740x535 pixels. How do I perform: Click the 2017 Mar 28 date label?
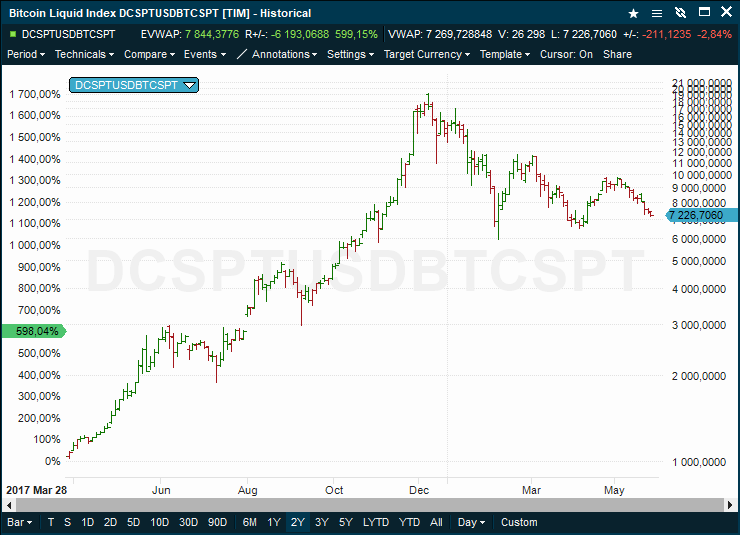(x=36, y=490)
